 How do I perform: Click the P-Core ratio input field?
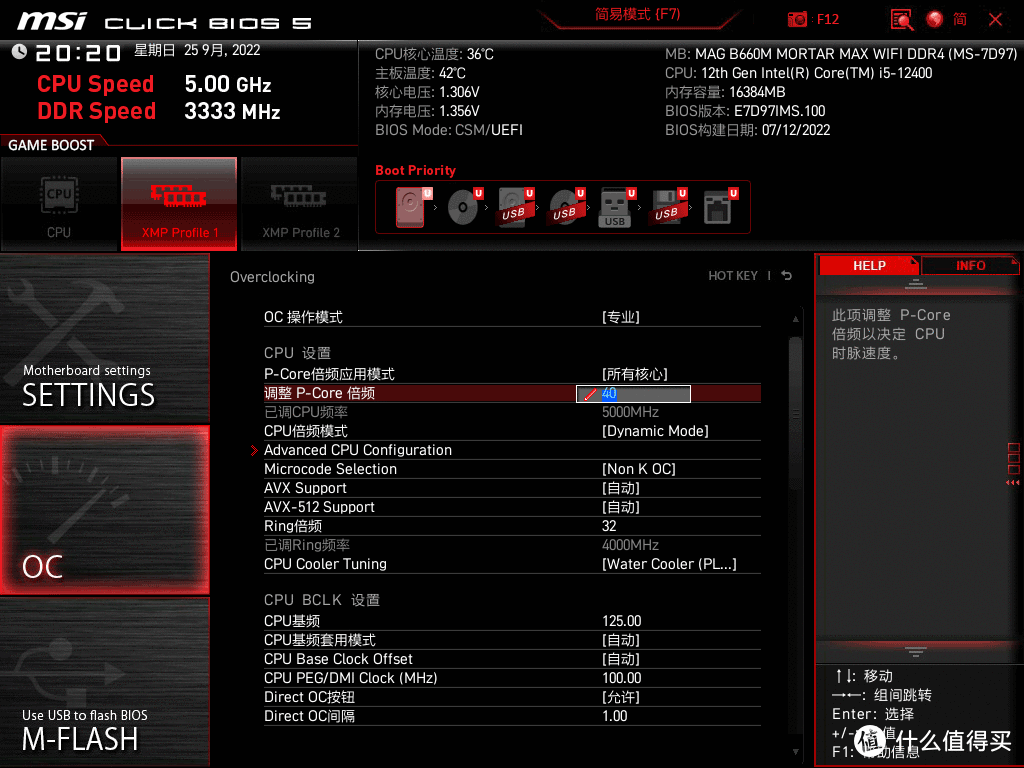[x=633, y=394]
